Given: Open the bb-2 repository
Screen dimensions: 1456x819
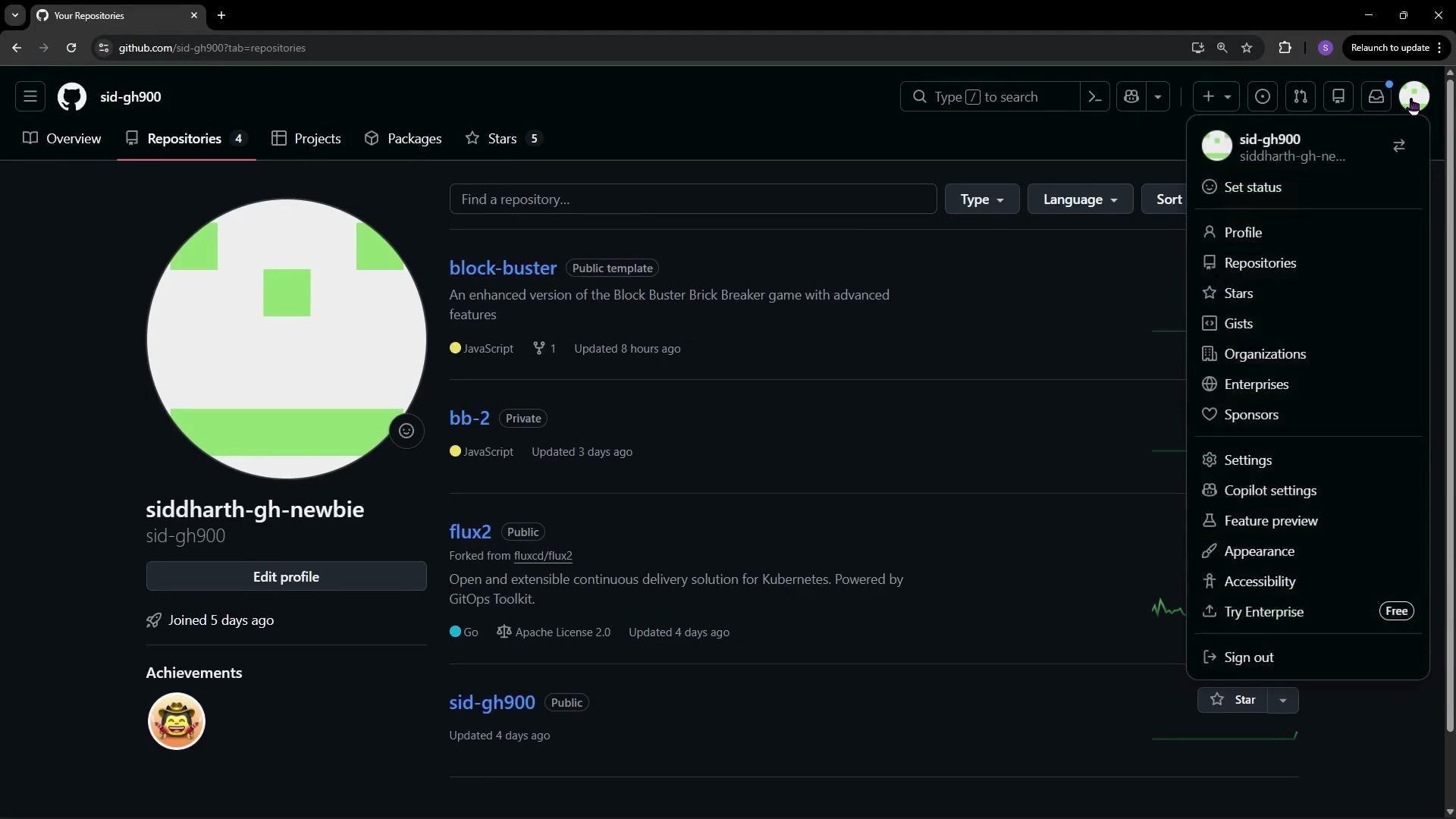Looking at the screenshot, I should tap(469, 418).
